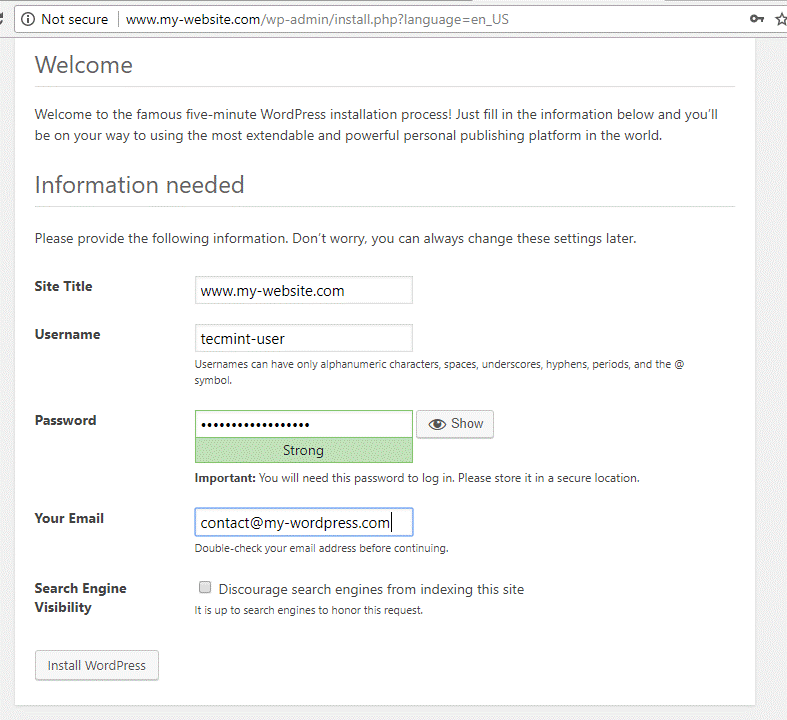Viewport: 787px width, 720px height.
Task: Click the Username field label
Action: click(x=67, y=334)
